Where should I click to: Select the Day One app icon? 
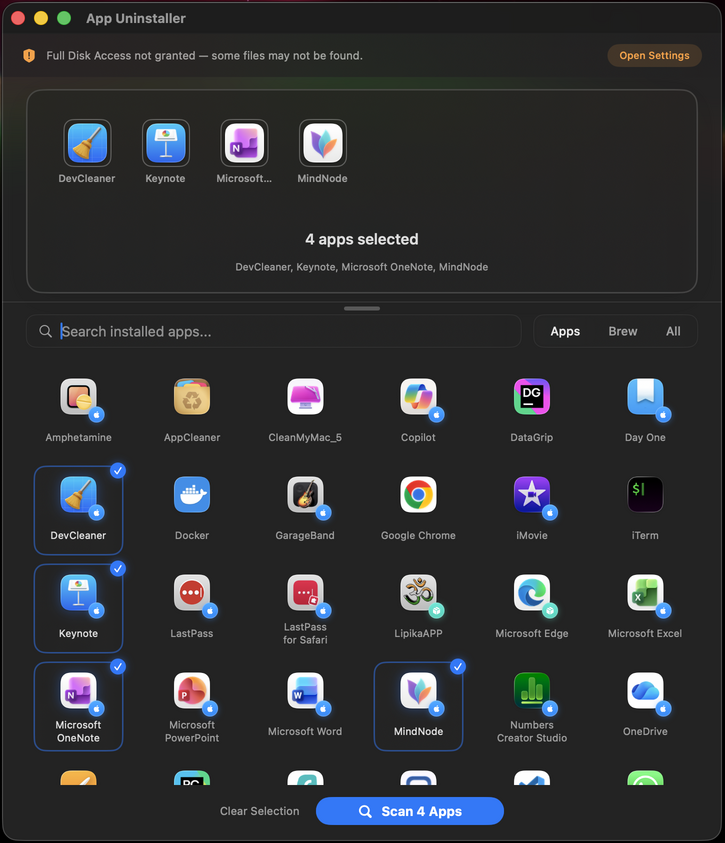coord(645,397)
